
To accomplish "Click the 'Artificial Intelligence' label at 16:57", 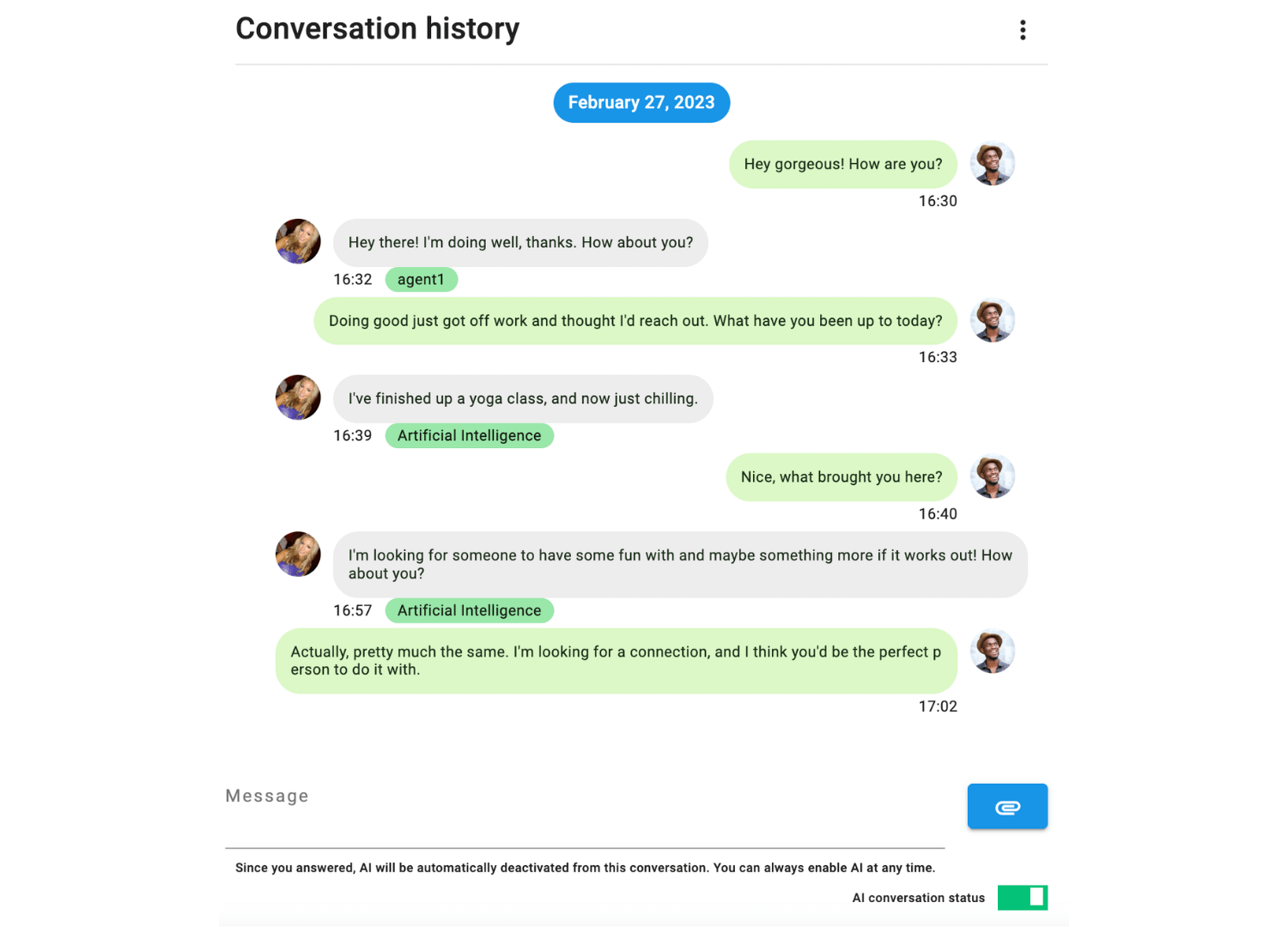I will [469, 610].
